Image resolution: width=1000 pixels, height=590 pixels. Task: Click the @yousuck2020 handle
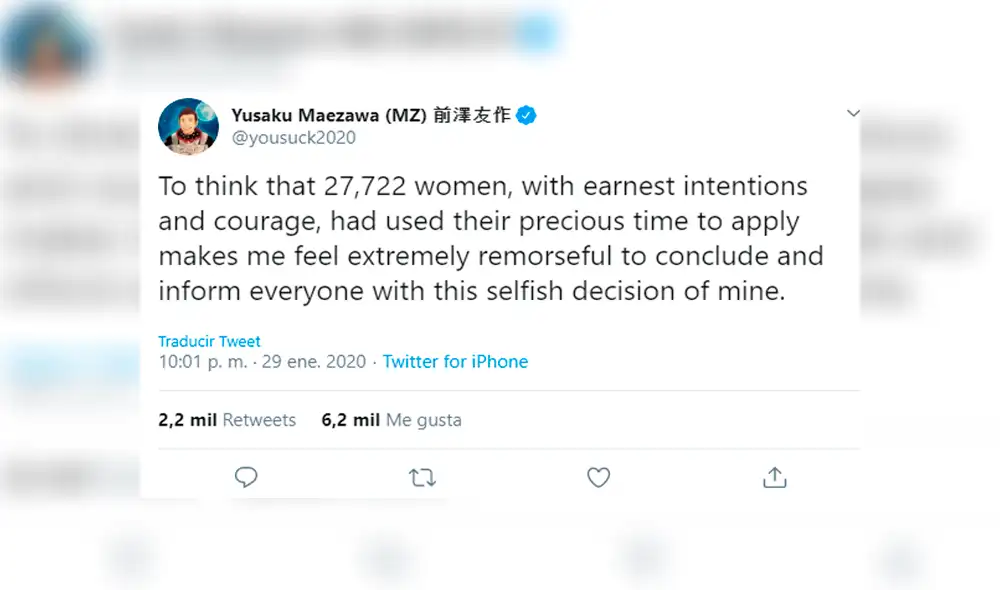click(293, 138)
